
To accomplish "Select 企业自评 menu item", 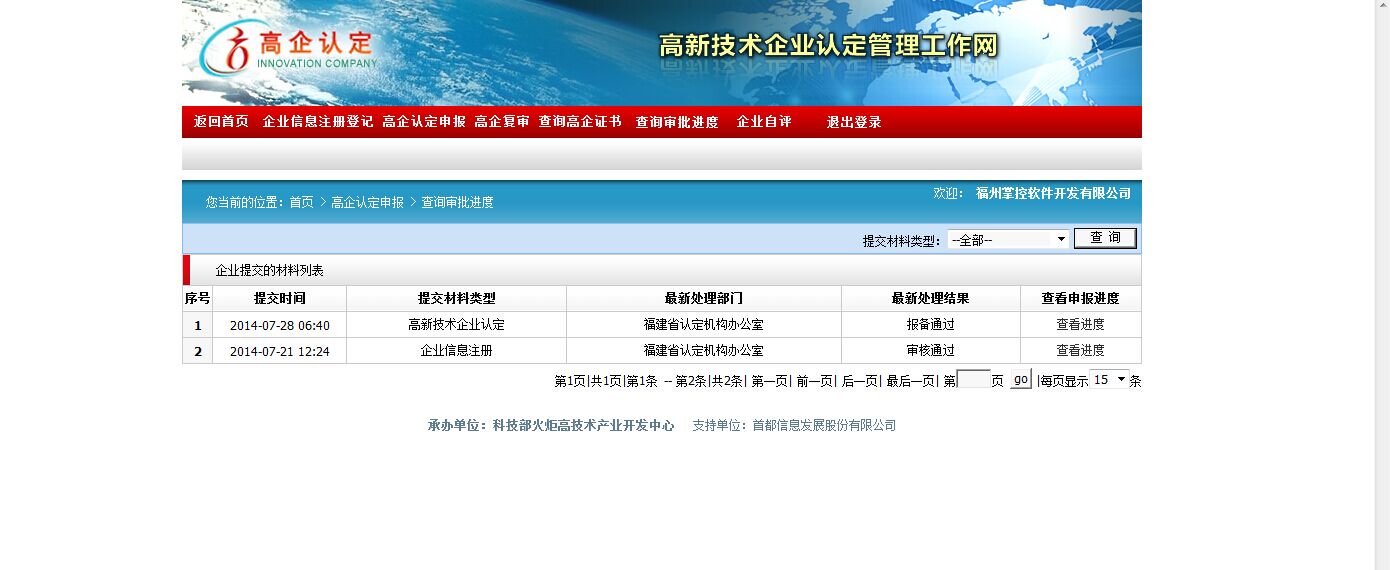I will (764, 122).
